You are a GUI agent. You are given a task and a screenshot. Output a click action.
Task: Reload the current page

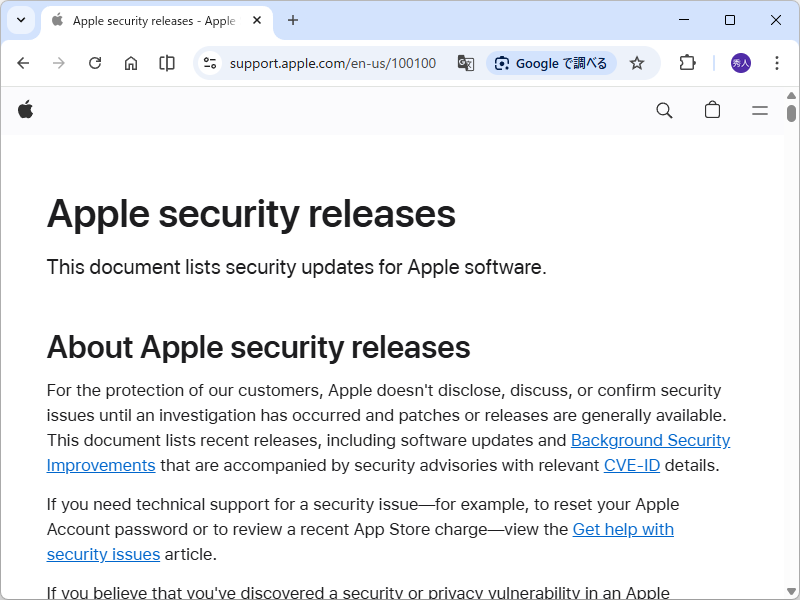tap(95, 62)
